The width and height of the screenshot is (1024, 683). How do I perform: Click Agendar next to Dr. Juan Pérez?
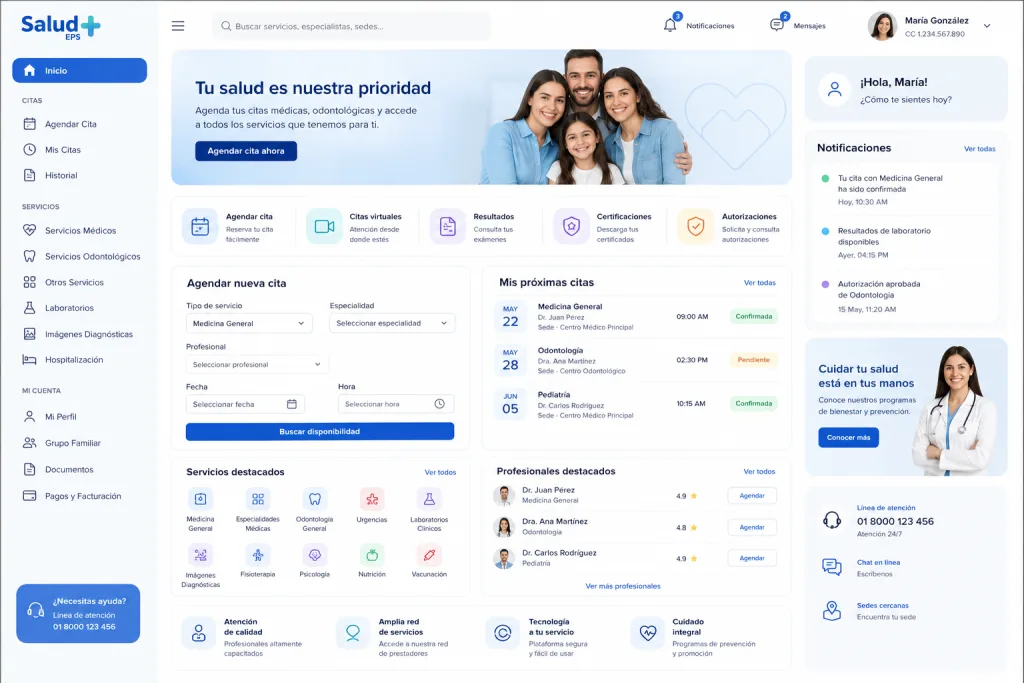752,496
